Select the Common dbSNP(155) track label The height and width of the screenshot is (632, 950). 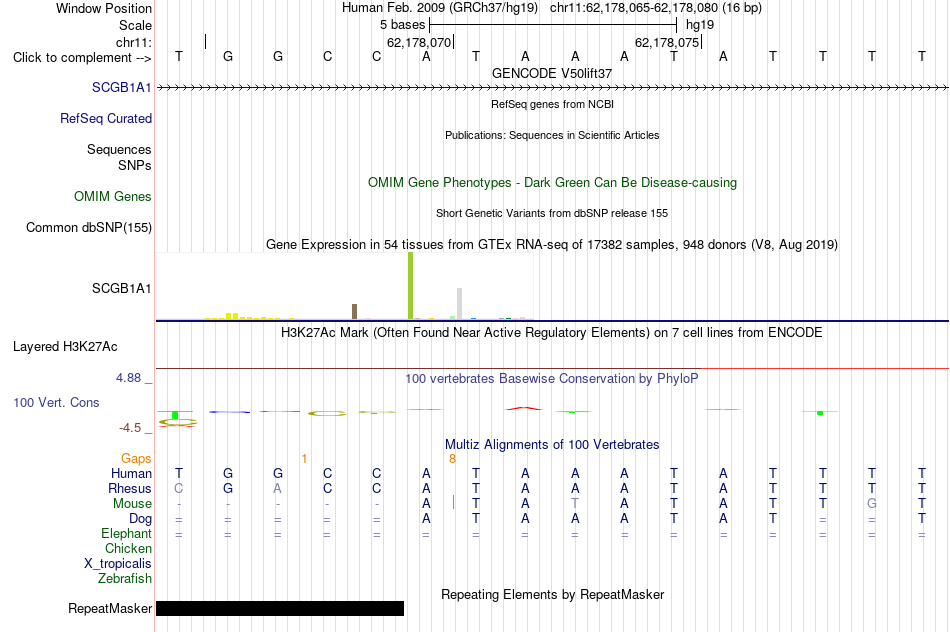coord(88,227)
